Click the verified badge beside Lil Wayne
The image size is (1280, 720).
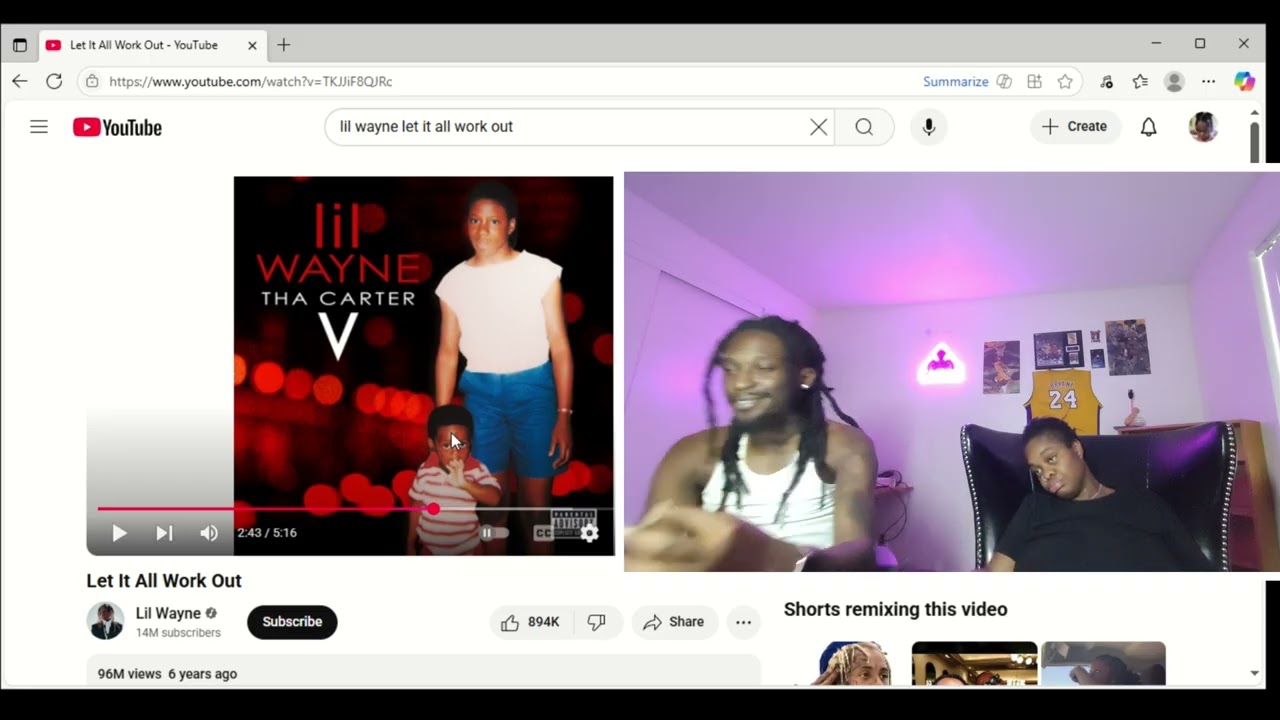pyautogui.click(x=211, y=613)
